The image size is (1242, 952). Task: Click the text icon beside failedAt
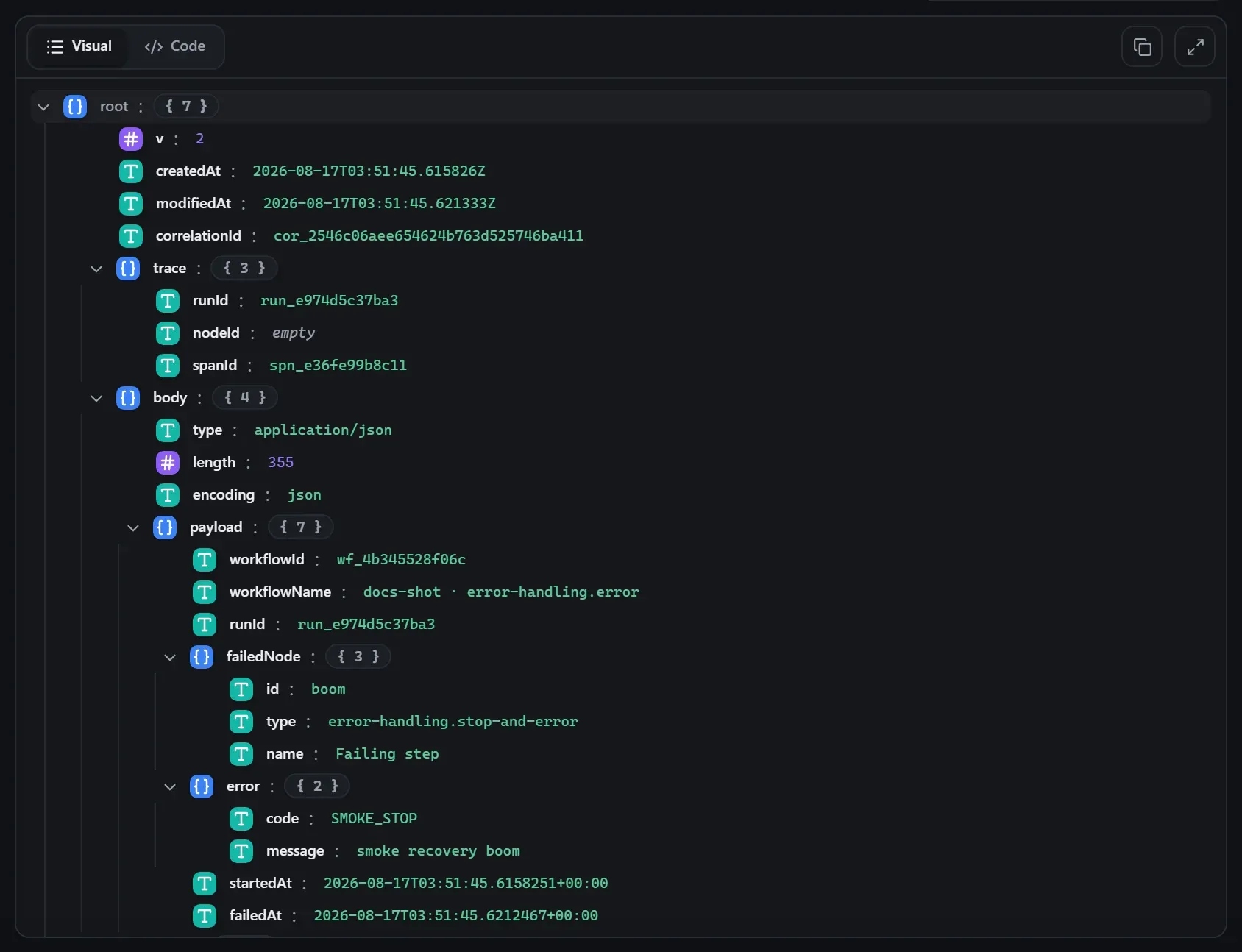tap(205, 916)
